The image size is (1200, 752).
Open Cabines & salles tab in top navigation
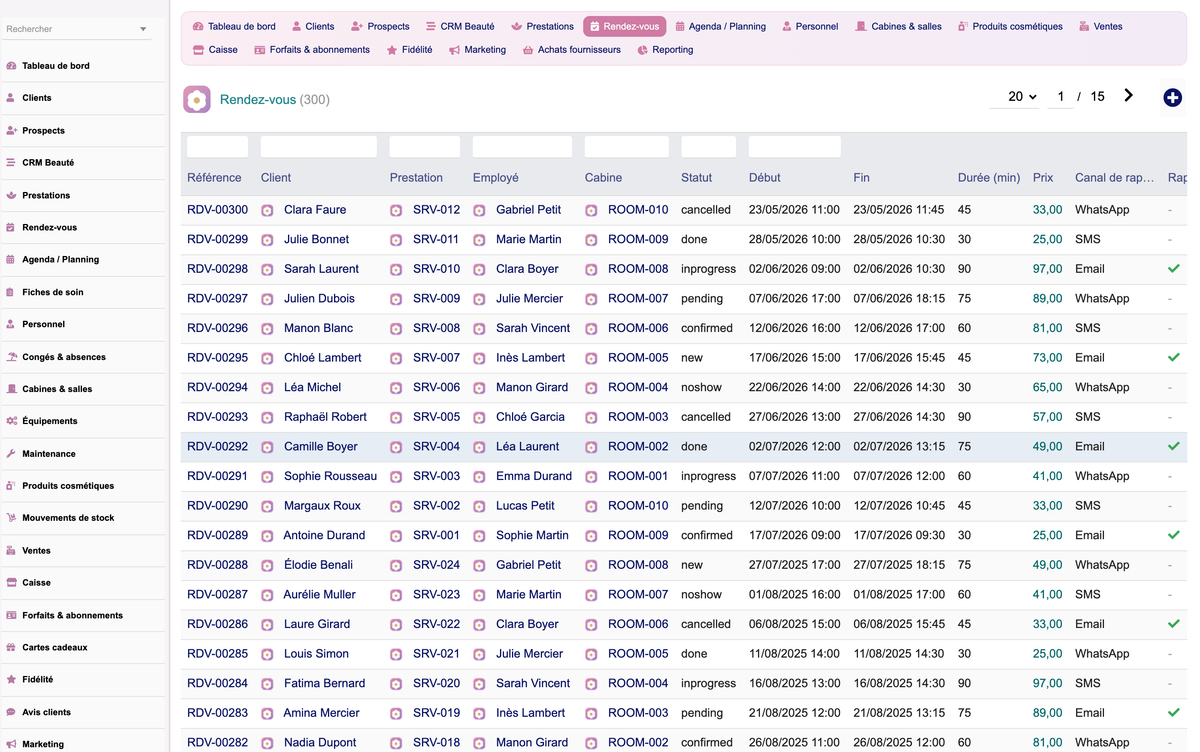(898, 26)
